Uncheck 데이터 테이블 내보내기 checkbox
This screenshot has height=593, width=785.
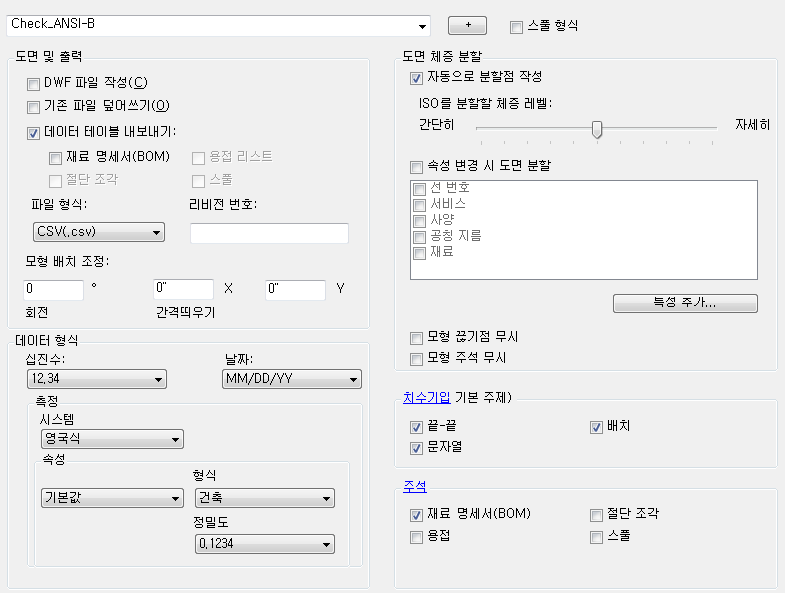(x=34, y=132)
